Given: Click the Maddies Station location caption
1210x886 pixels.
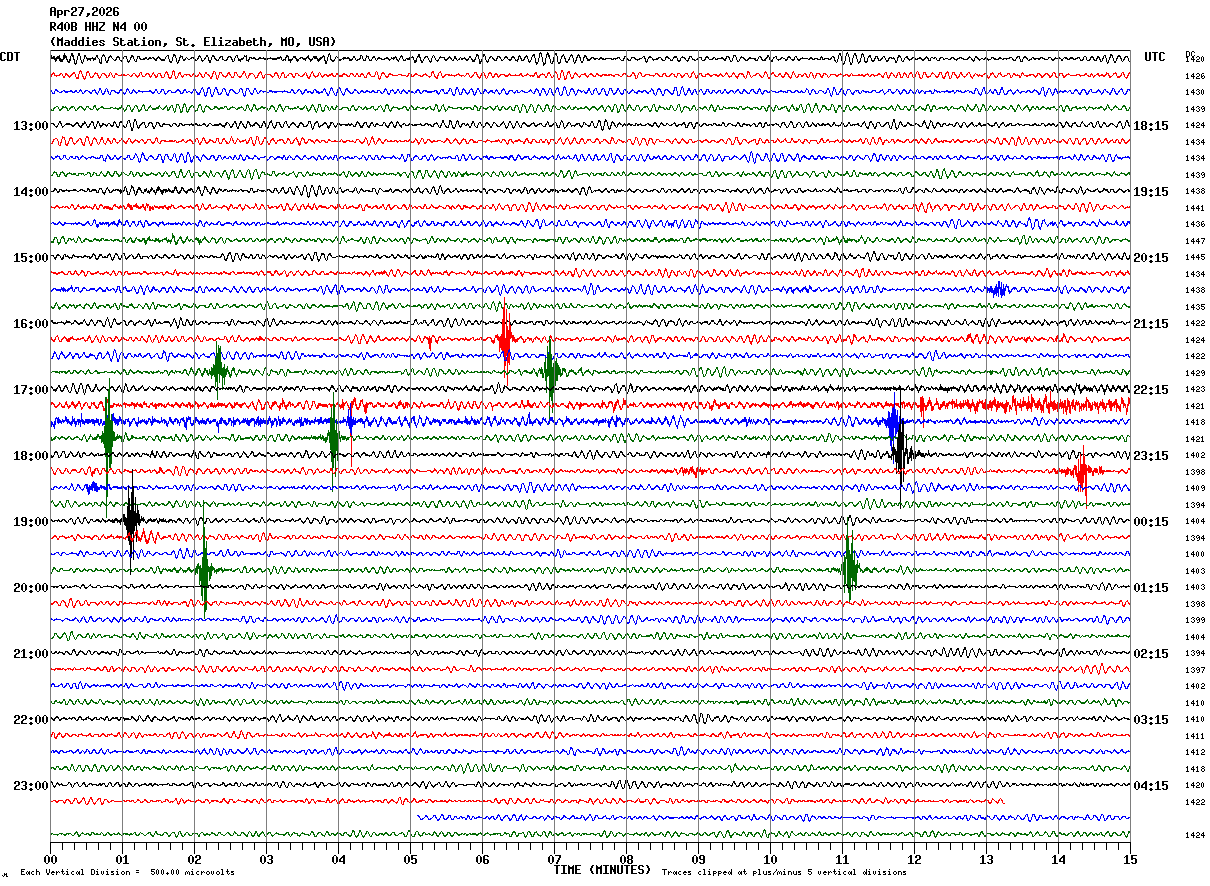Looking at the screenshot, I should point(193,42).
